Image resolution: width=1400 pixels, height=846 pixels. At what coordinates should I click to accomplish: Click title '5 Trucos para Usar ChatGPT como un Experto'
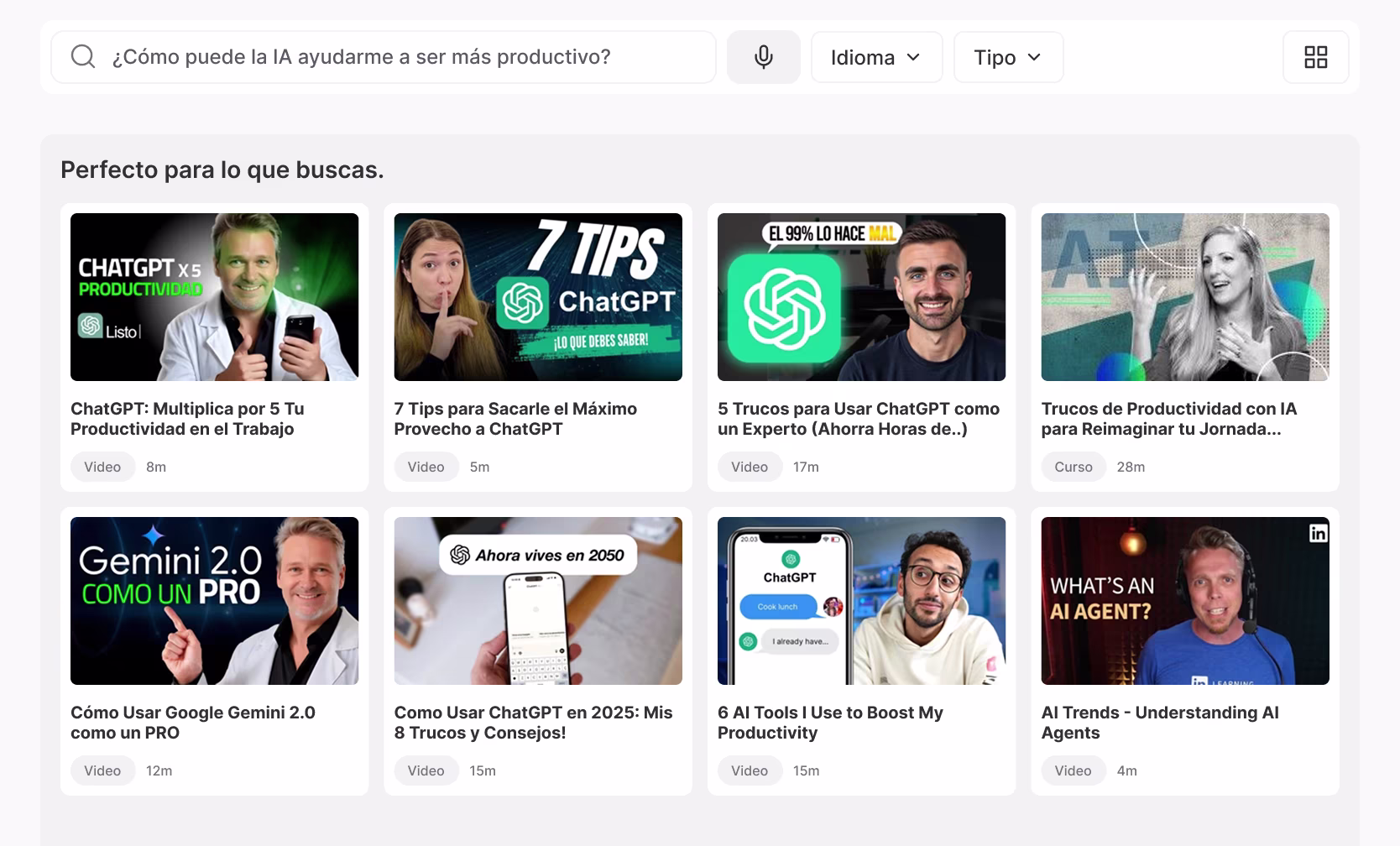[859, 419]
